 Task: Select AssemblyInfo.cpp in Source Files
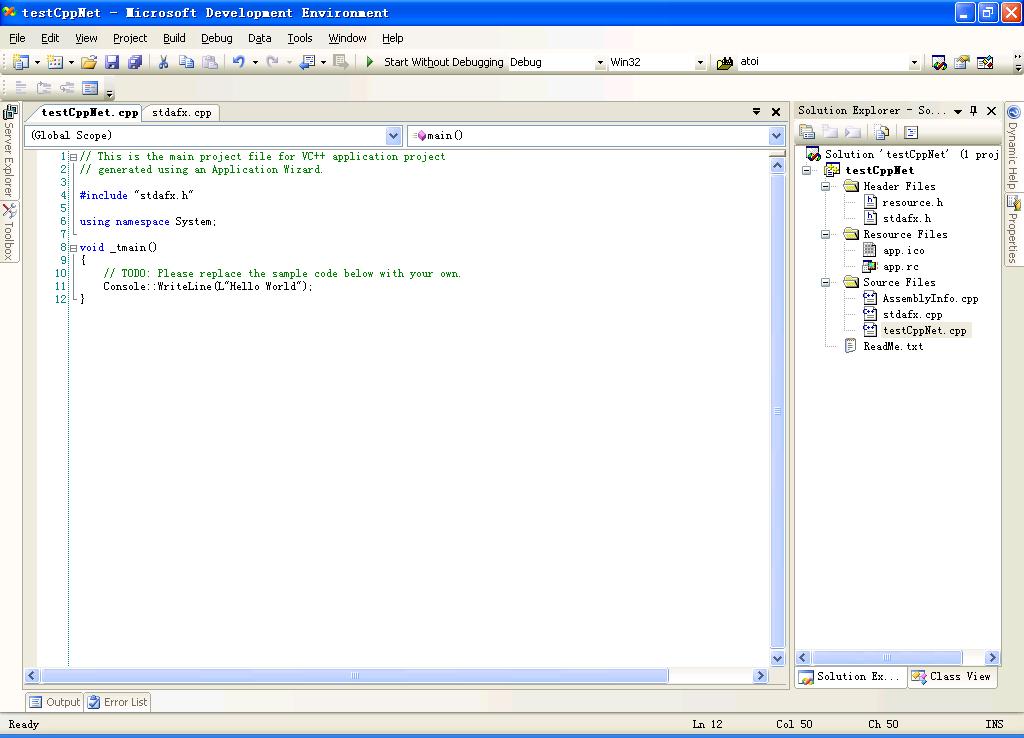tap(929, 298)
